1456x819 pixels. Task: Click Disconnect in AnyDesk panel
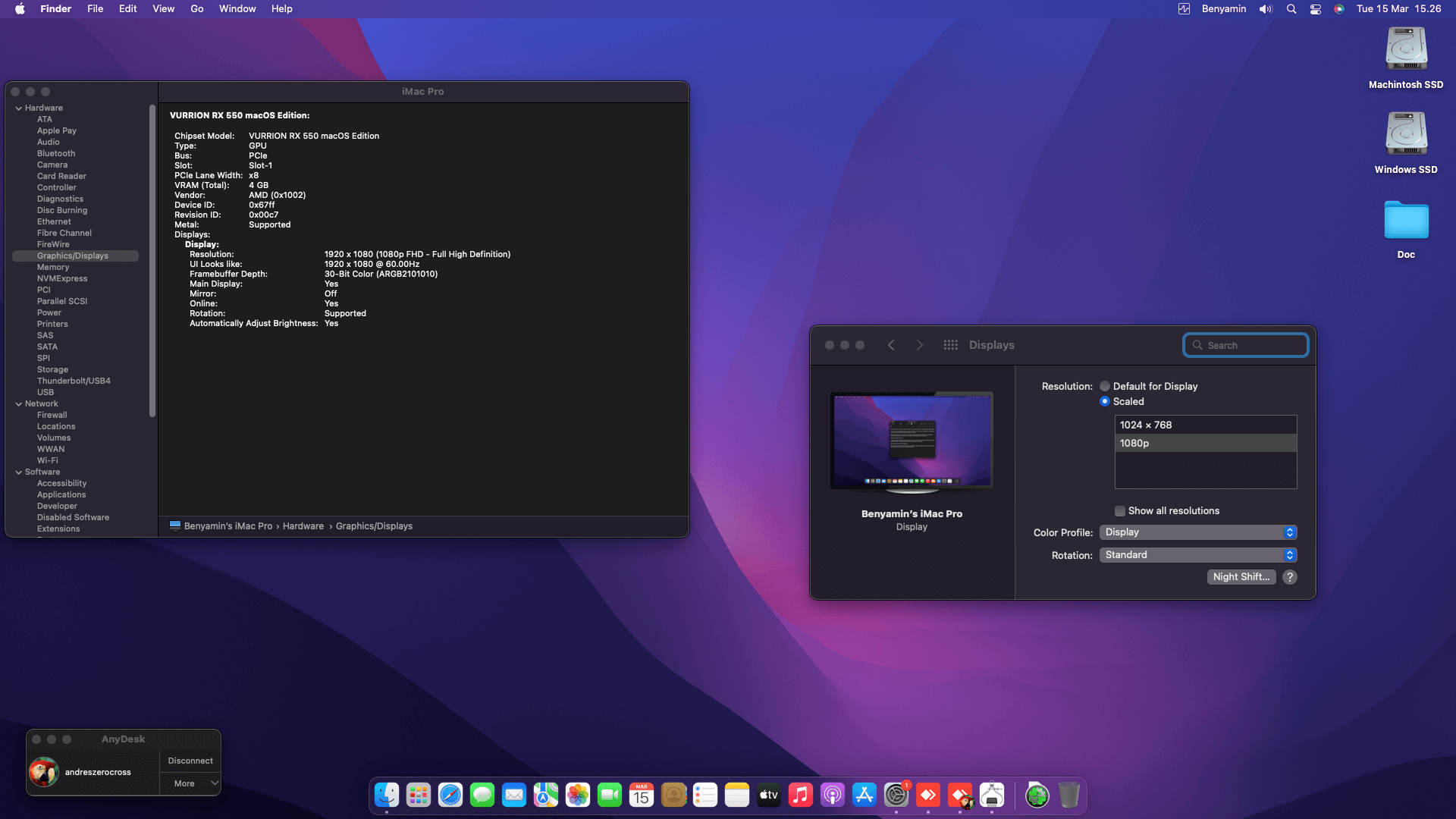pyautogui.click(x=190, y=761)
